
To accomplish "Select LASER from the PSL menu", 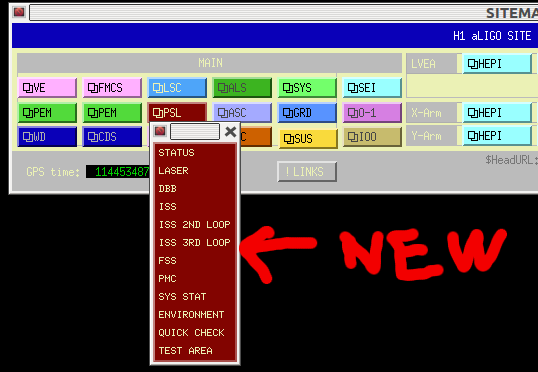I will pos(195,171).
